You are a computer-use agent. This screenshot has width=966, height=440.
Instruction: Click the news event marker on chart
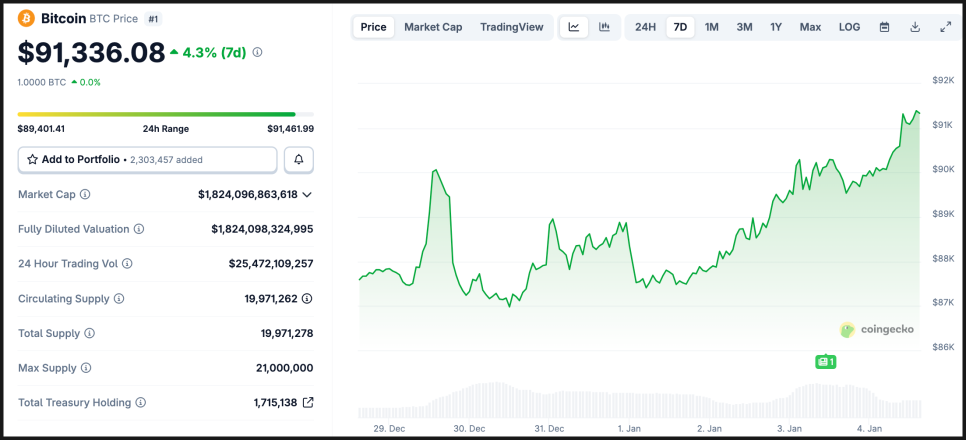pyautogui.click(x=825, y=362)
